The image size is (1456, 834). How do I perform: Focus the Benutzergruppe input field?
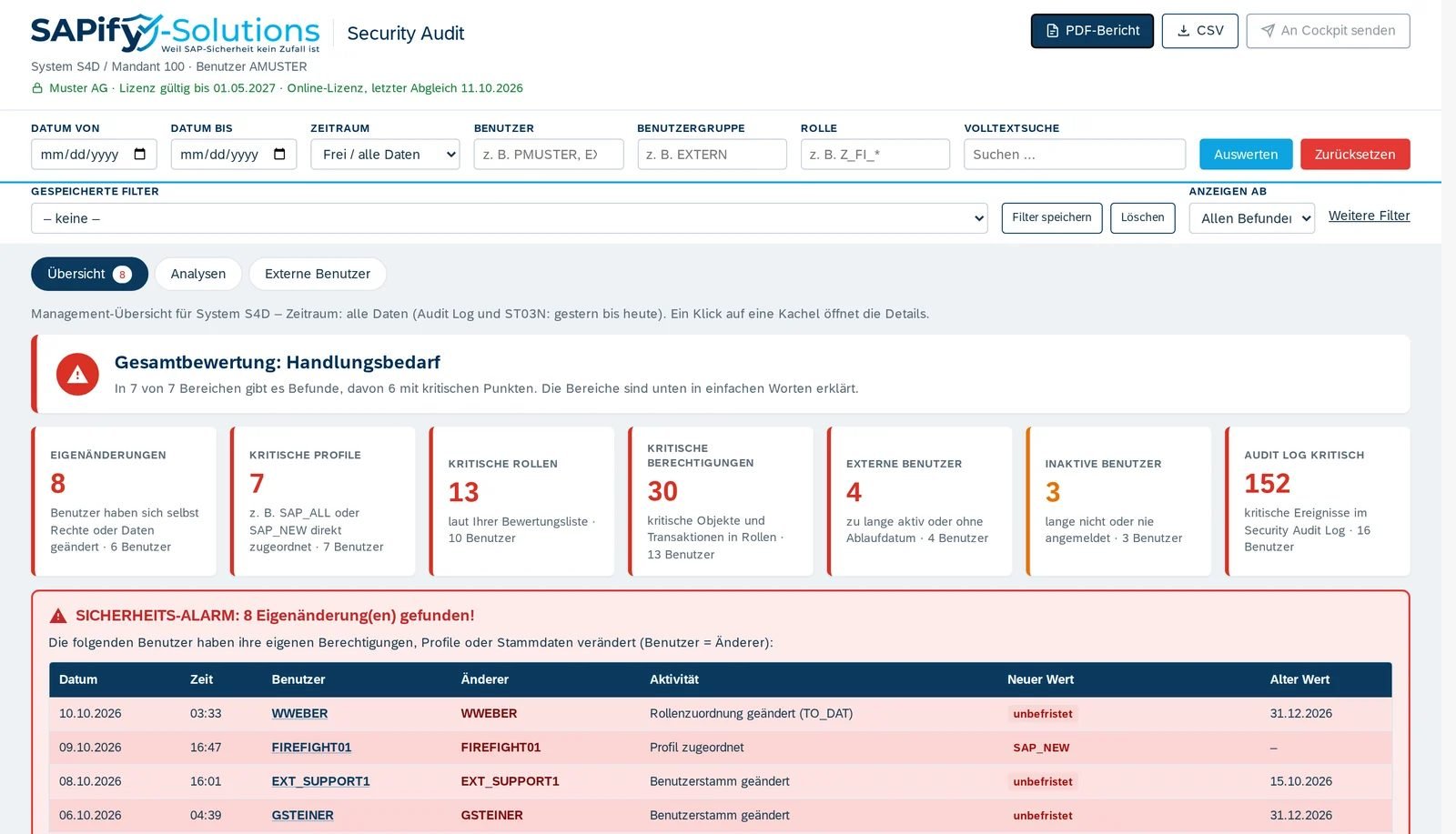713,155
